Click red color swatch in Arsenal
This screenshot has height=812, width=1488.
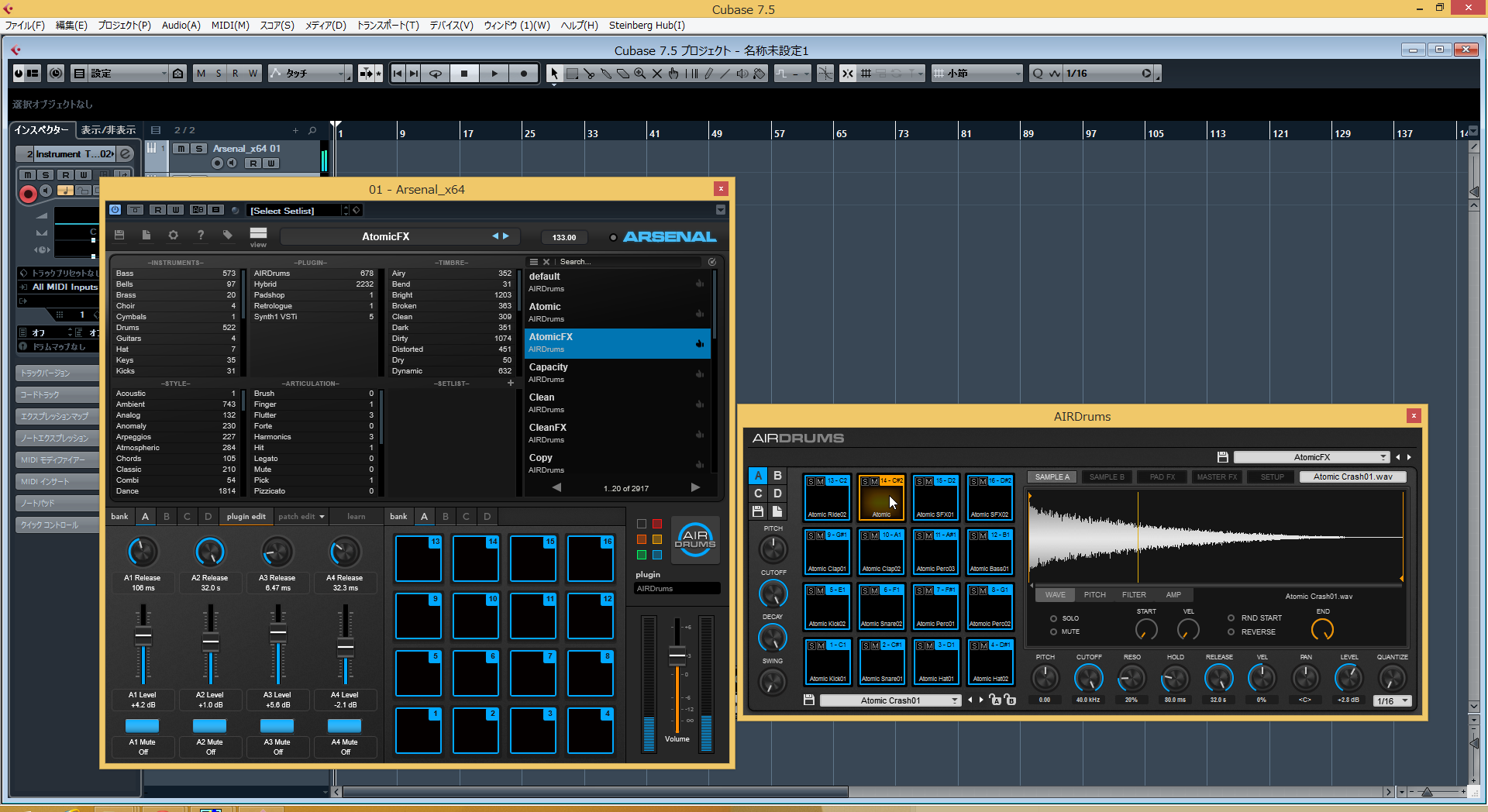(x=657, y=524)
